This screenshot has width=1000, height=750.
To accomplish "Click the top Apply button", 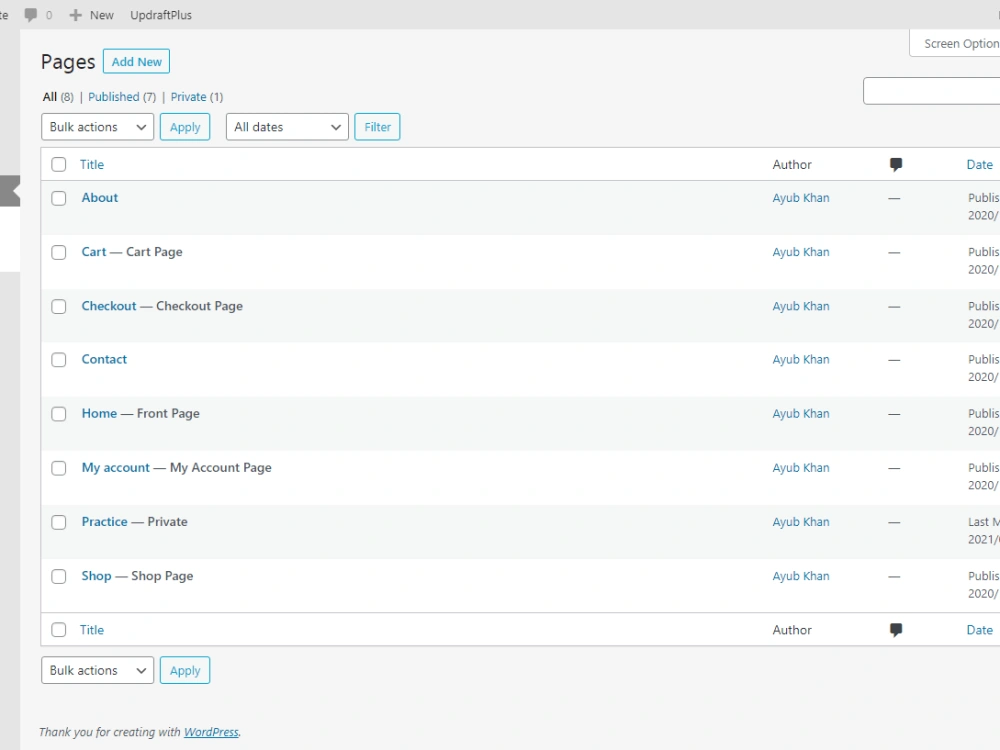I will 185,127.
